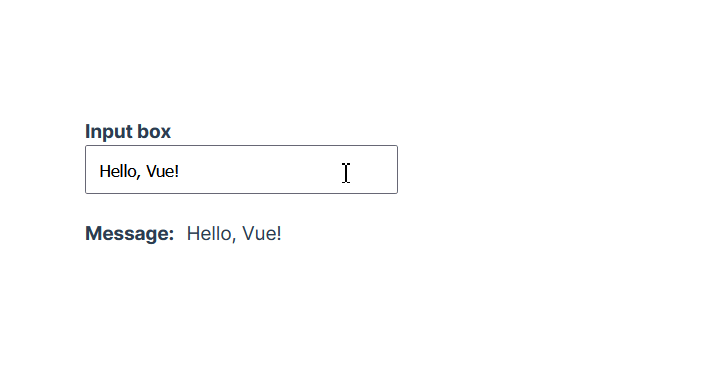Viewport: 723px width, 376px height.
Task: Set the caret just after "Vue!" in the input
Action: click(180, 172)
